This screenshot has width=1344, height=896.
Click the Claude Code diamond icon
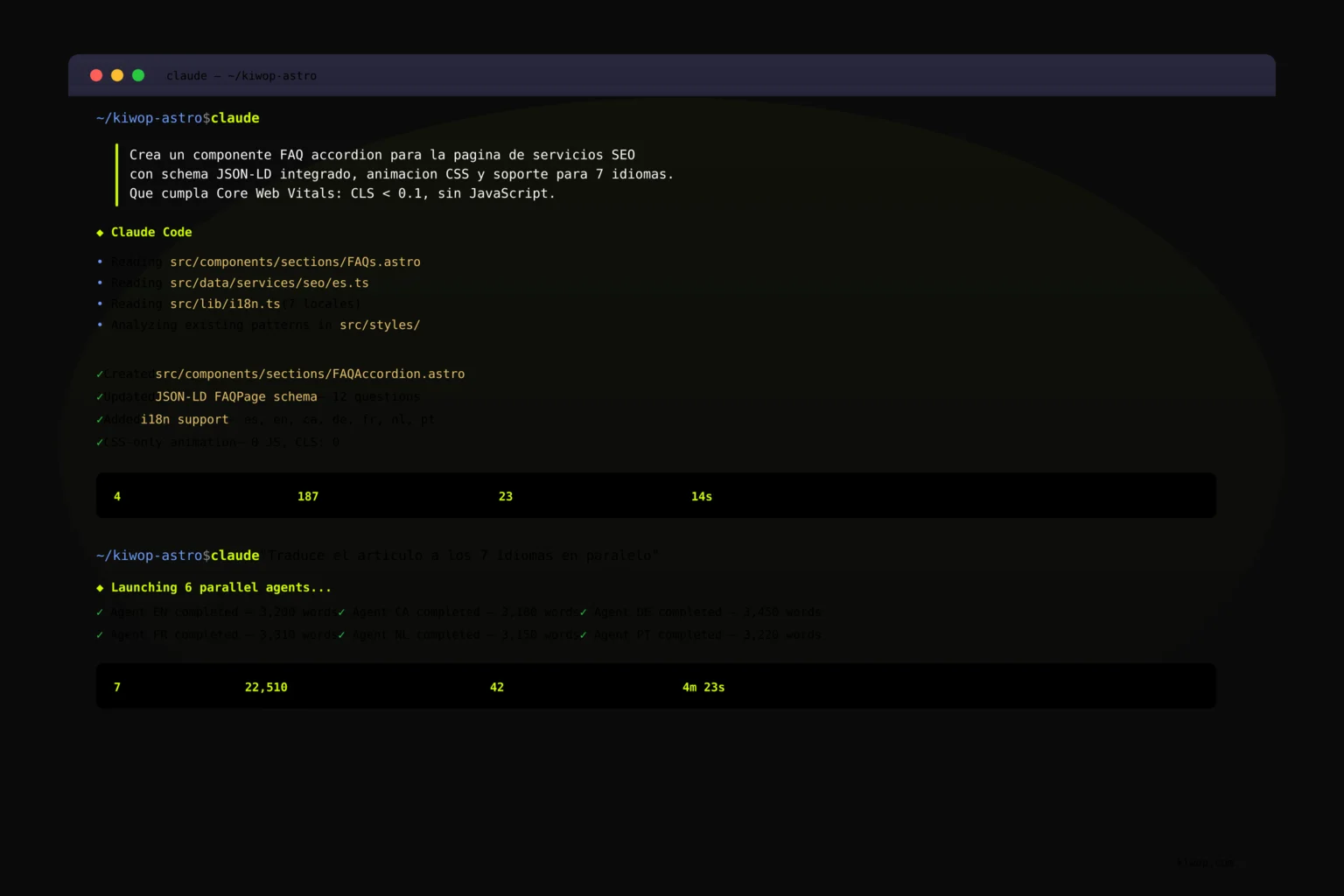(101, 232)
